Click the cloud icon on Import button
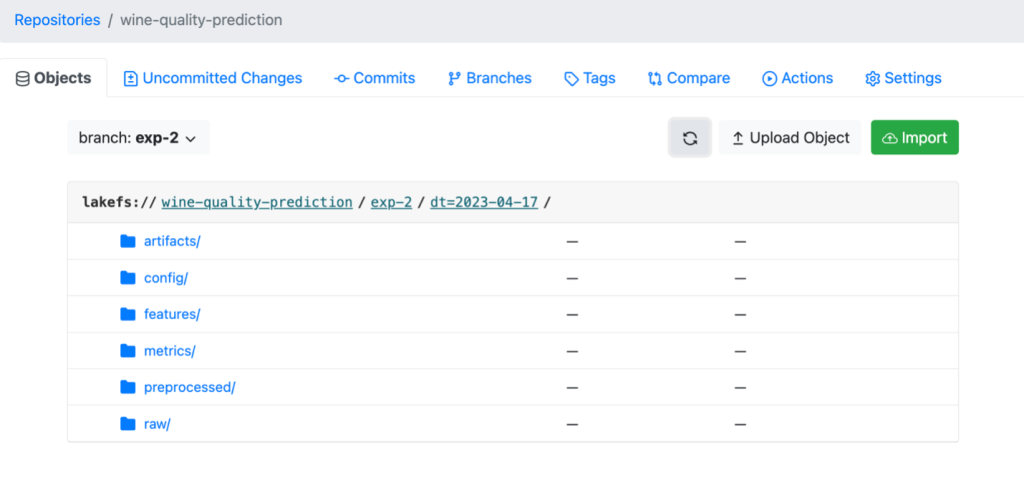 [890, 138]
